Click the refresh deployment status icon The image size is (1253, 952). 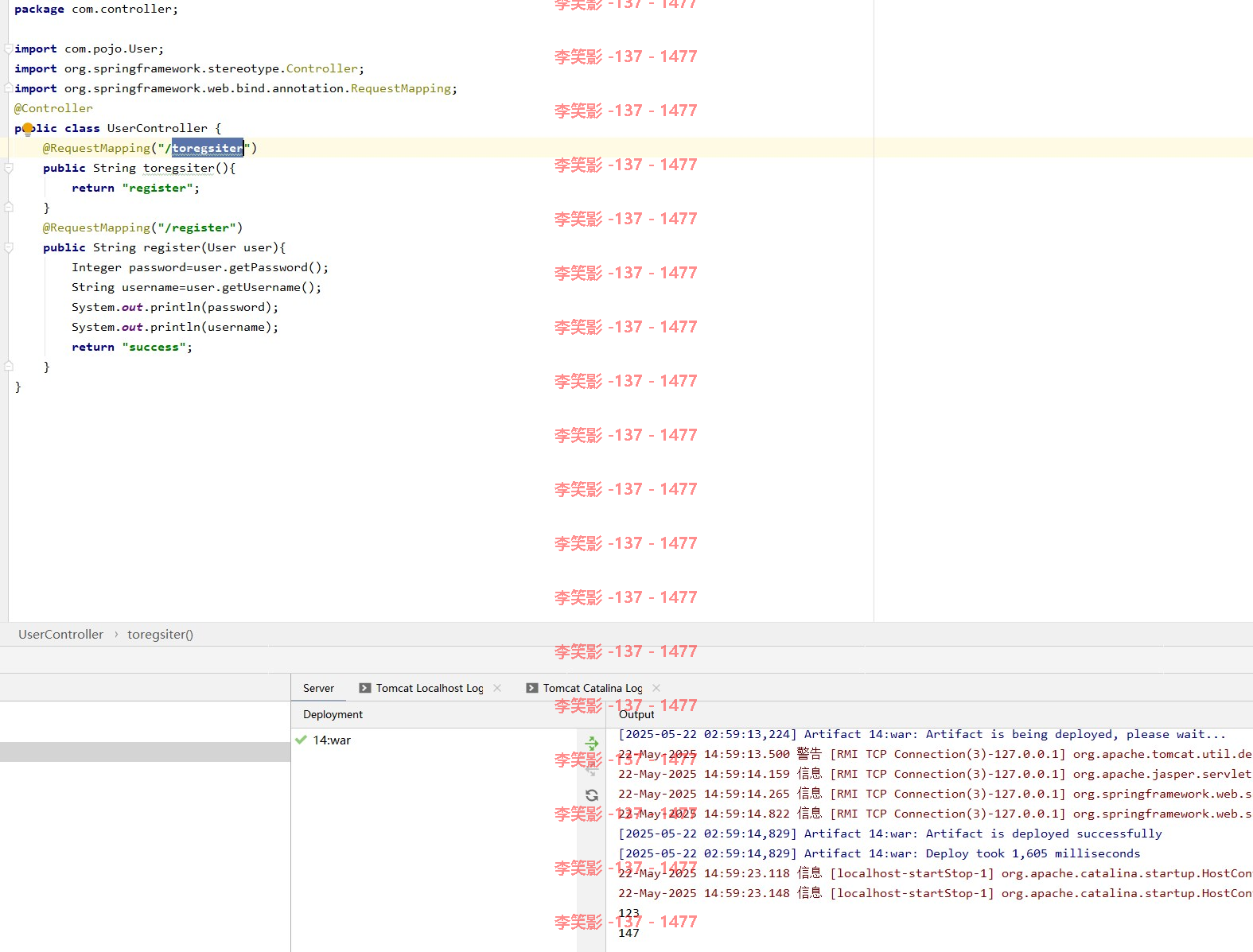click(592, 795)
